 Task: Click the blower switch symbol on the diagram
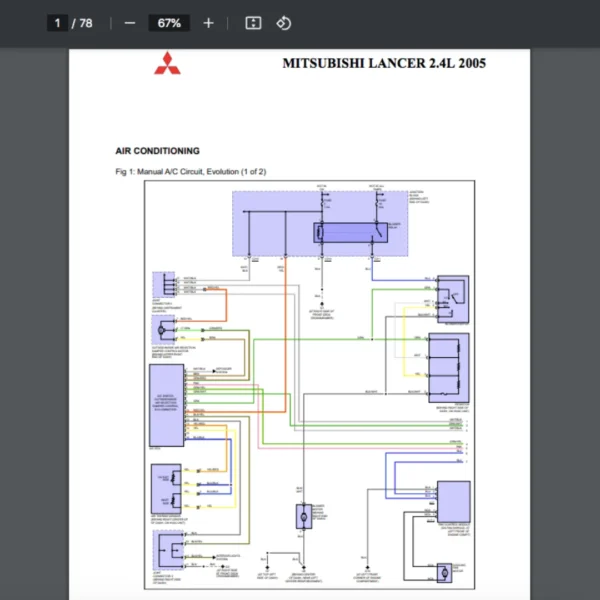452,299
